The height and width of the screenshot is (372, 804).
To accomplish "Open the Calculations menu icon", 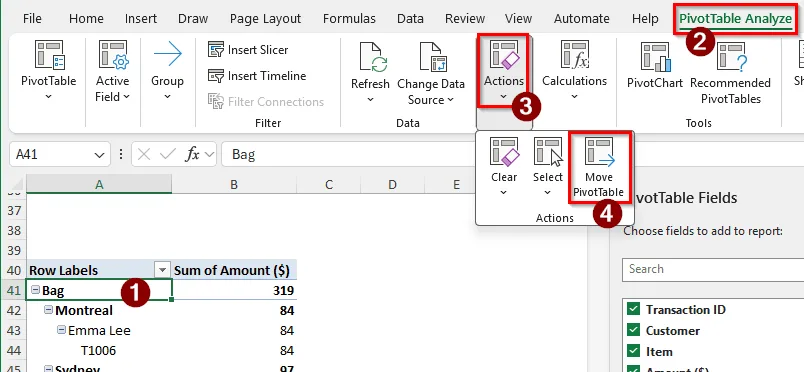I will [575, 54].
